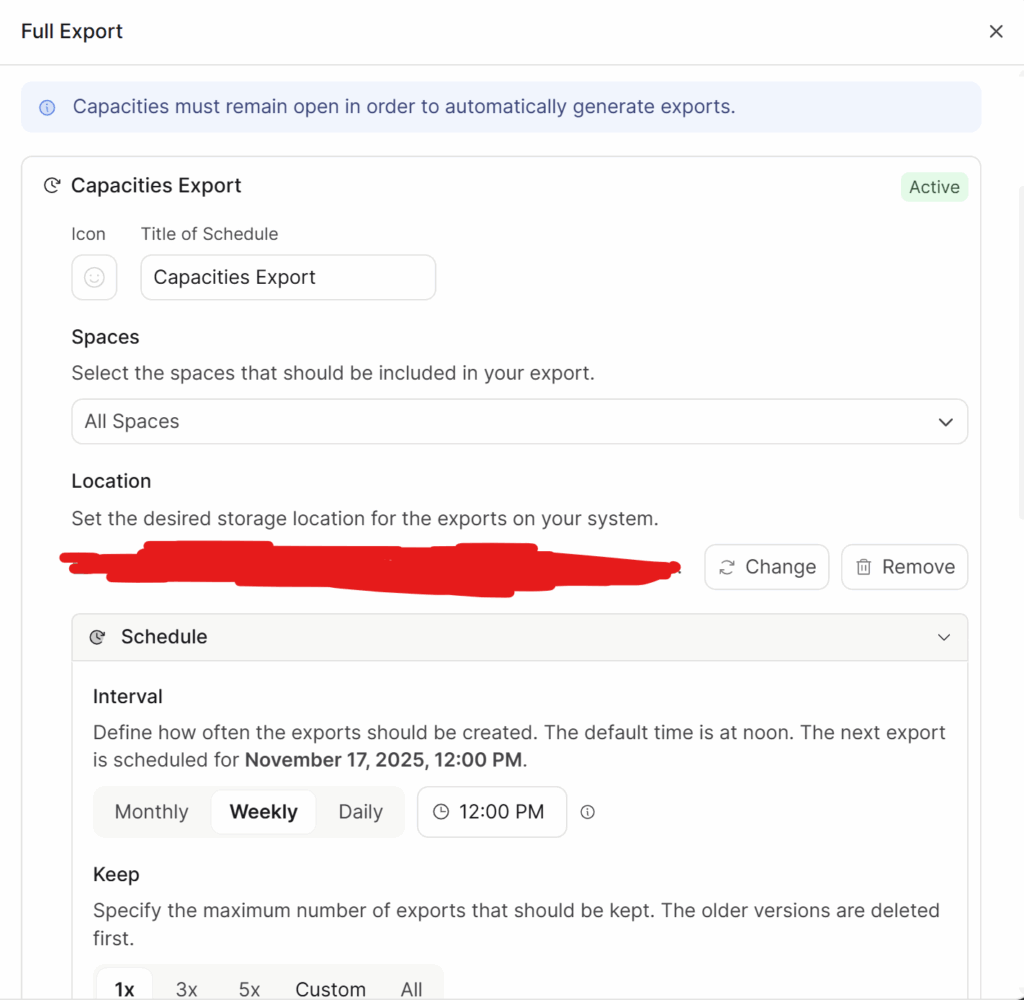Viewport: 1024px width, 1000px height.
Task: Click the info icon beside time picker
Action: tap(588, 812)
